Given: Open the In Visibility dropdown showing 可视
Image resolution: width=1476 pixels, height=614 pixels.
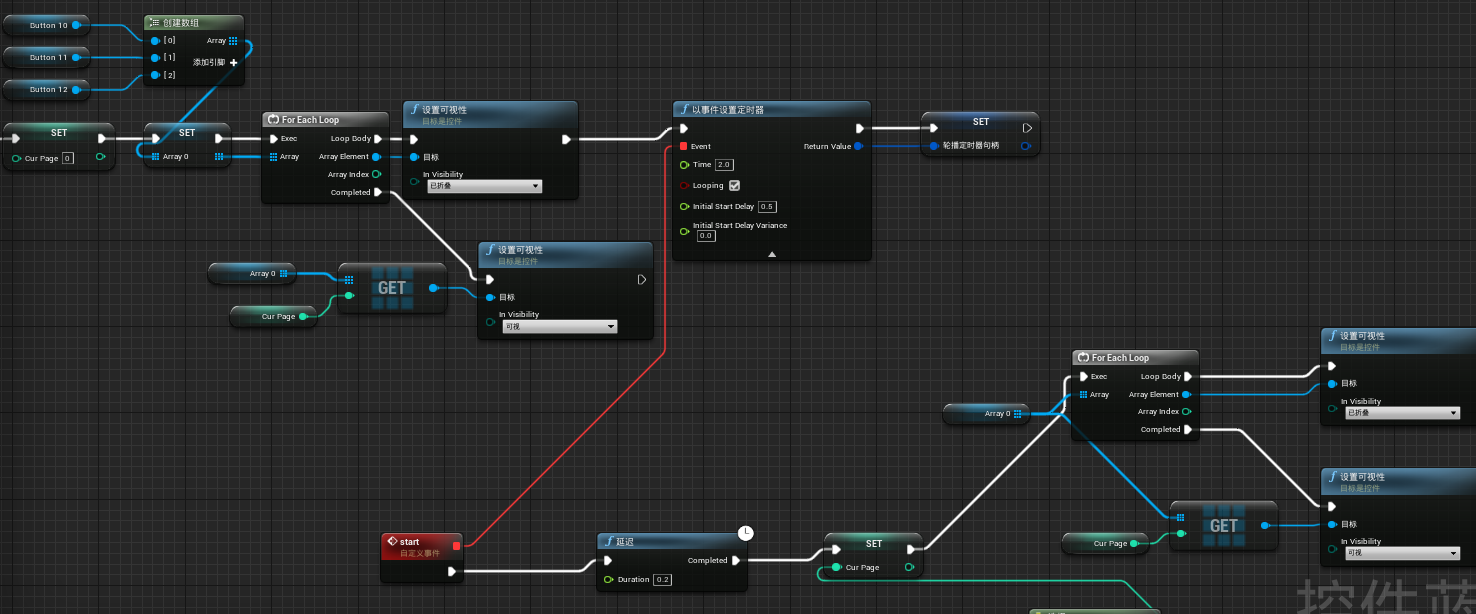Looking at the screenshot, I should click(558, 326).
